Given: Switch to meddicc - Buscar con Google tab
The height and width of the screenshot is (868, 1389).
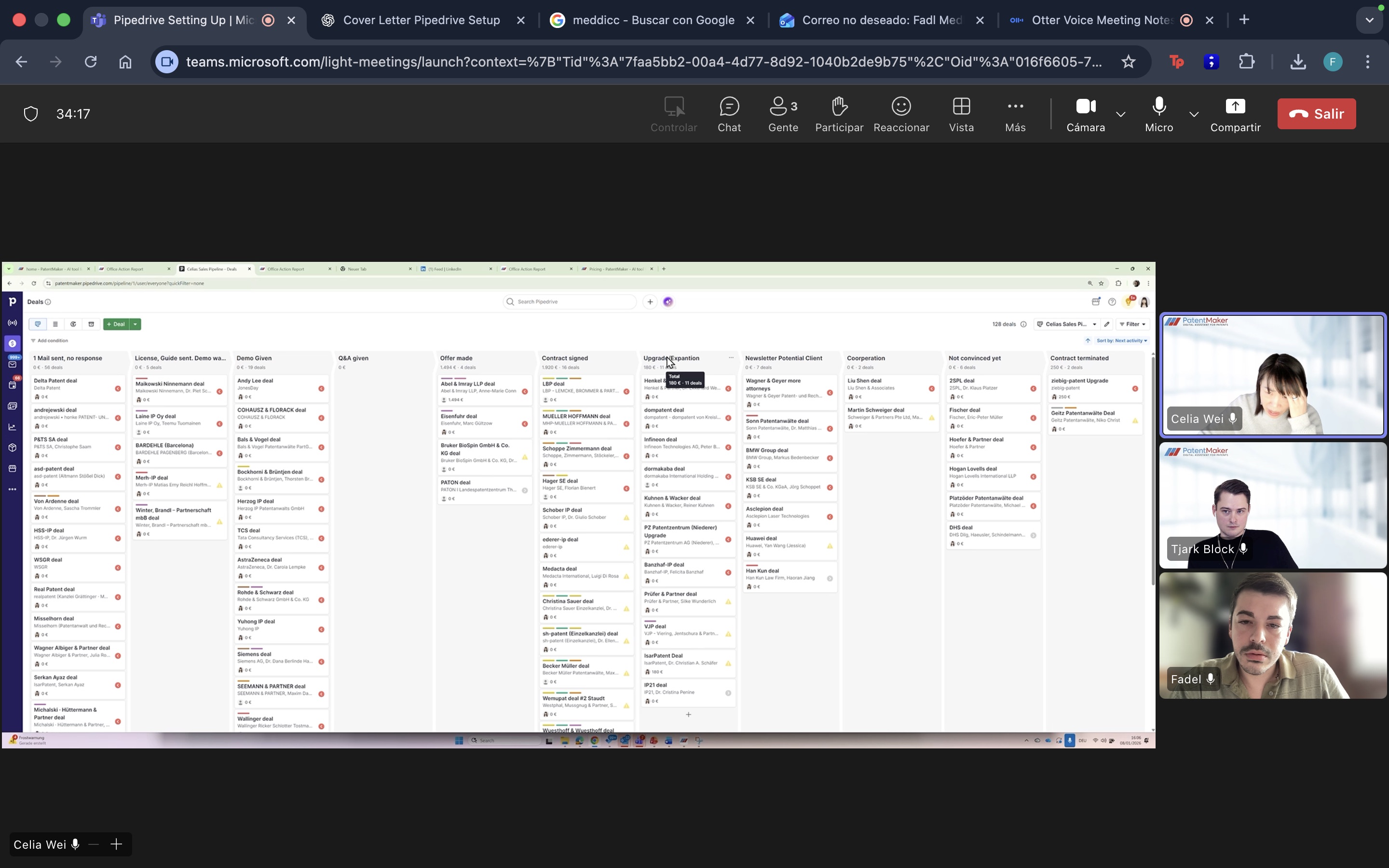Looking at the screenshot, I should coord(653,20).
